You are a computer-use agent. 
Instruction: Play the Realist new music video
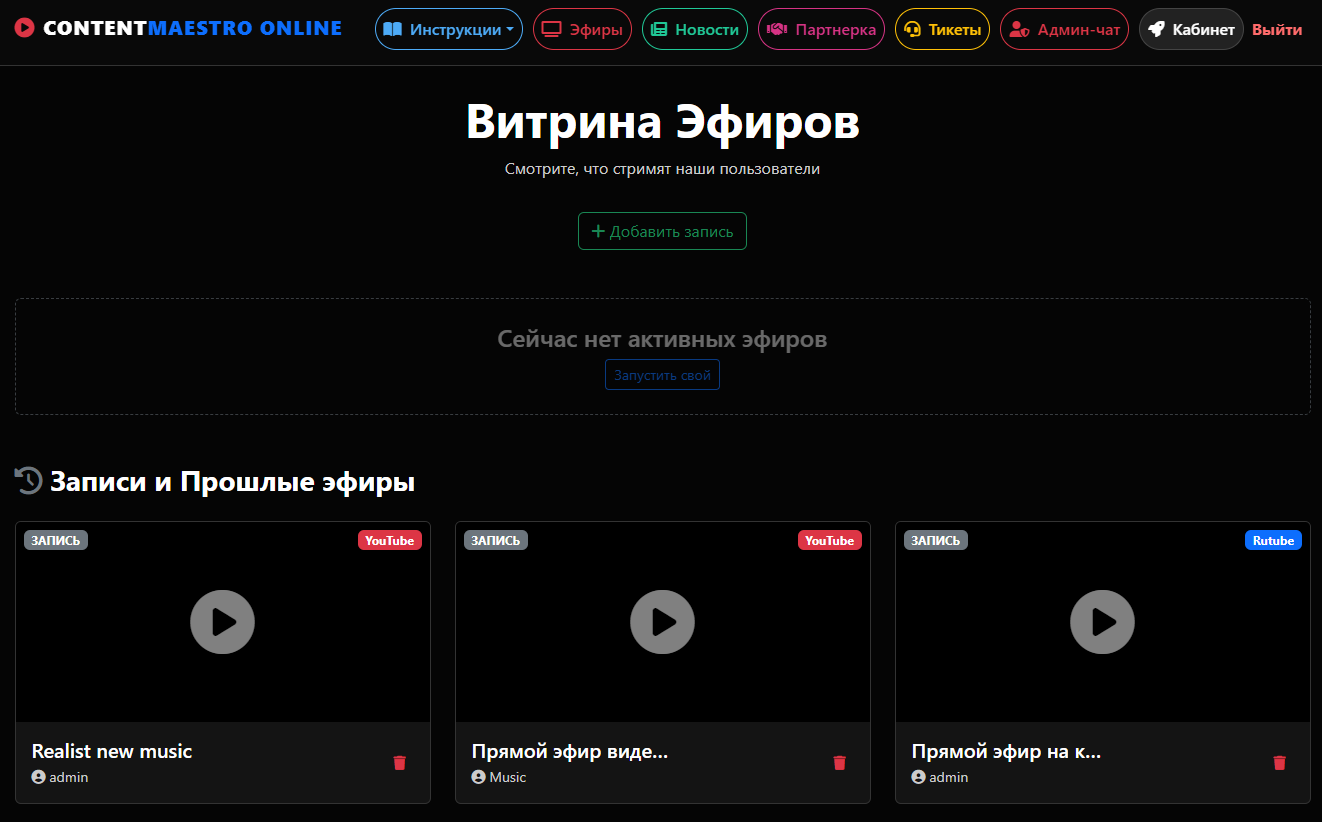pyautogui.click(x=222, y=622)
